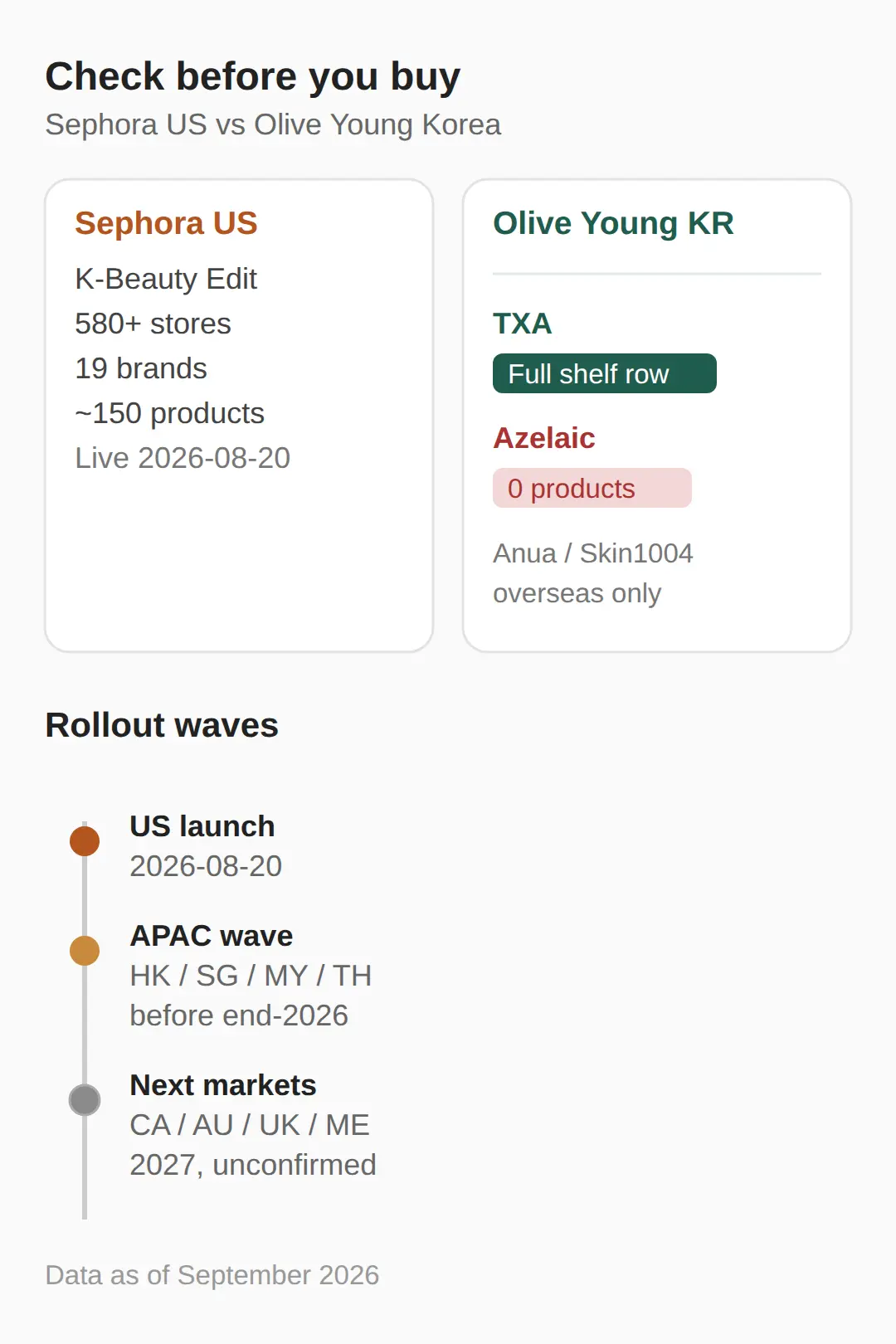Click the '~150 products' line
Screen dimensions: 896x1344
(x=169, y=413)
